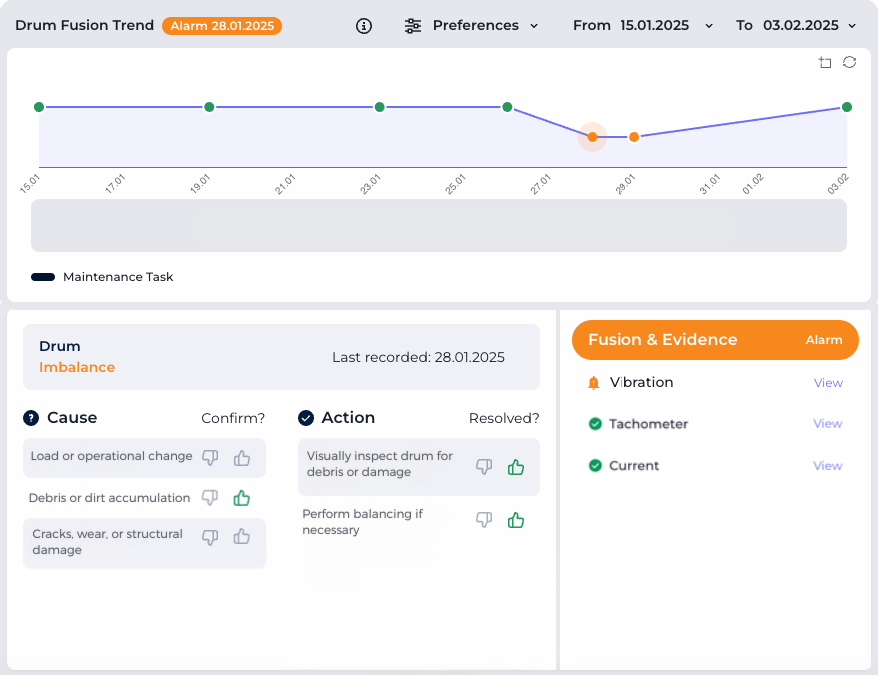This screenshot has width=878, height=675.
Task: Select the green data point at 19.01
Action: tap(209, 107)
